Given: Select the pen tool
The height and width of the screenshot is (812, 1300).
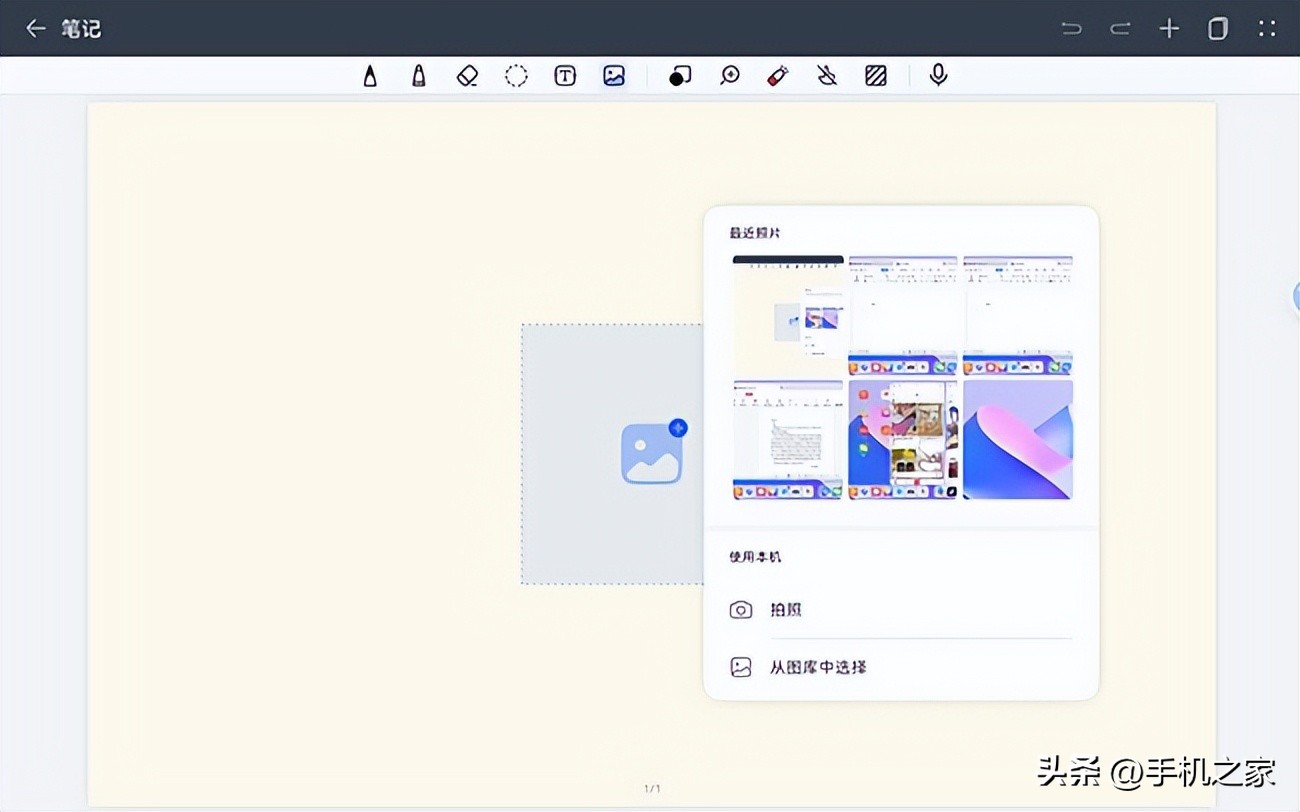Looking at the screenshot, I should (370, 75).
